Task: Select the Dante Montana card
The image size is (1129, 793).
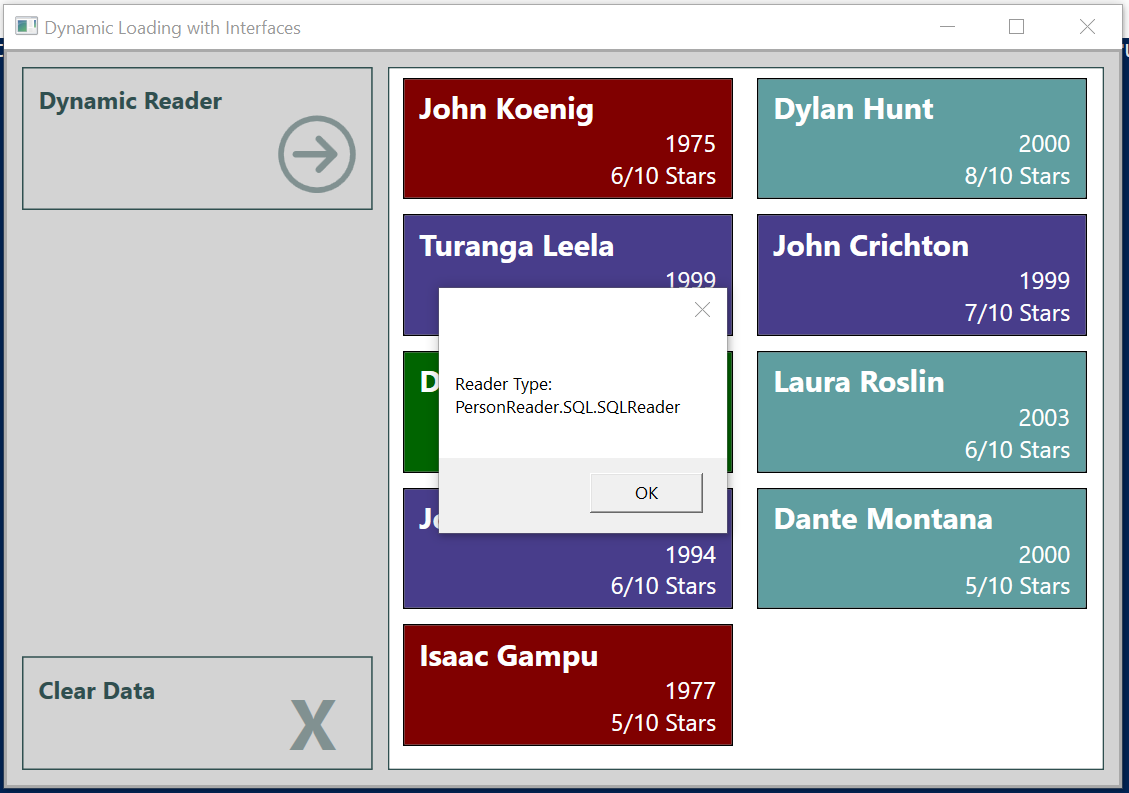Action: (921, 548)
